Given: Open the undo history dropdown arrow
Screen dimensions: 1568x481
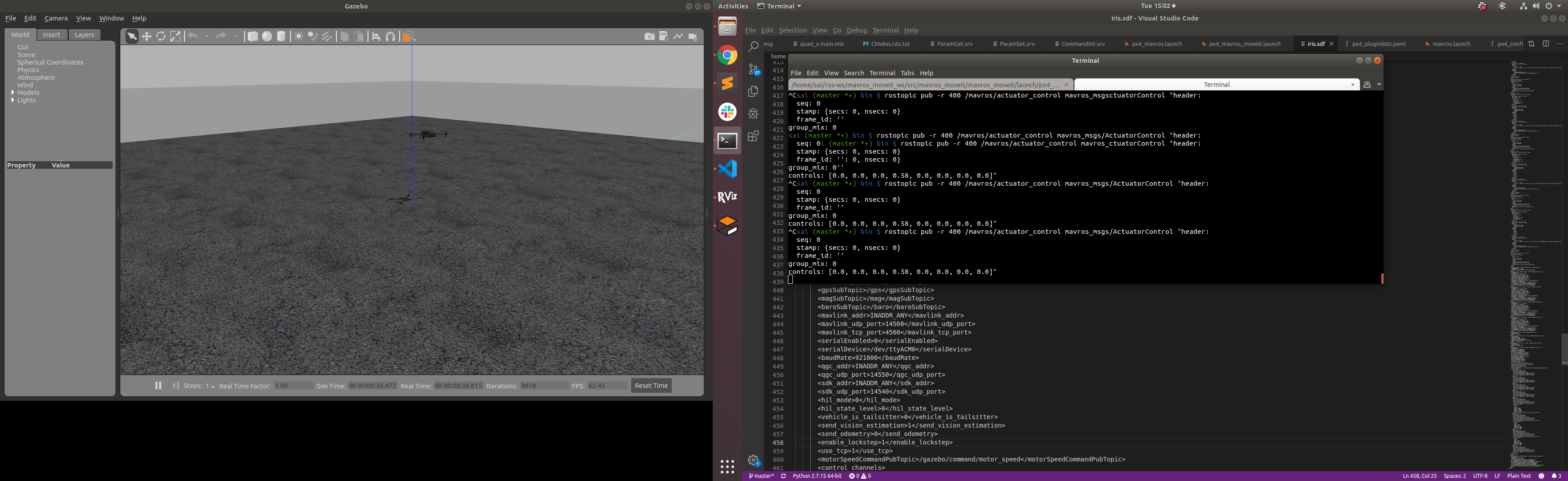Looking at the screenshot, I should click(x=207, y=36).
